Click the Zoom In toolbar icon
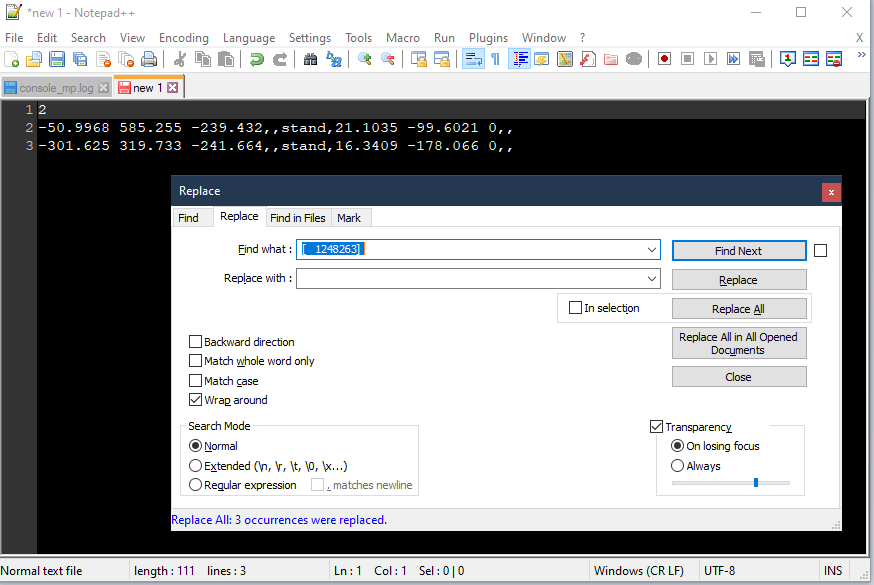The image size is (874, 585). (x=365, y=59)
